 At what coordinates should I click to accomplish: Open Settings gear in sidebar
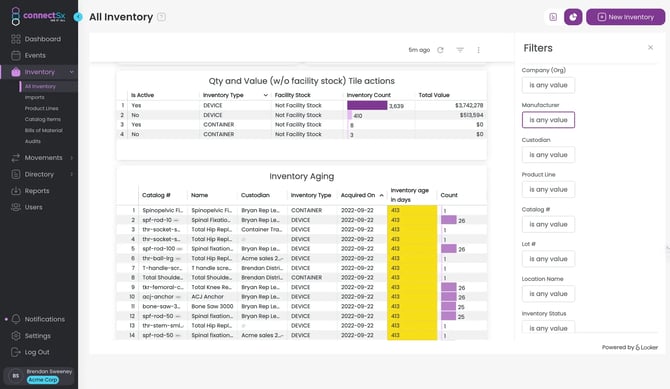[x=16, y=336]
